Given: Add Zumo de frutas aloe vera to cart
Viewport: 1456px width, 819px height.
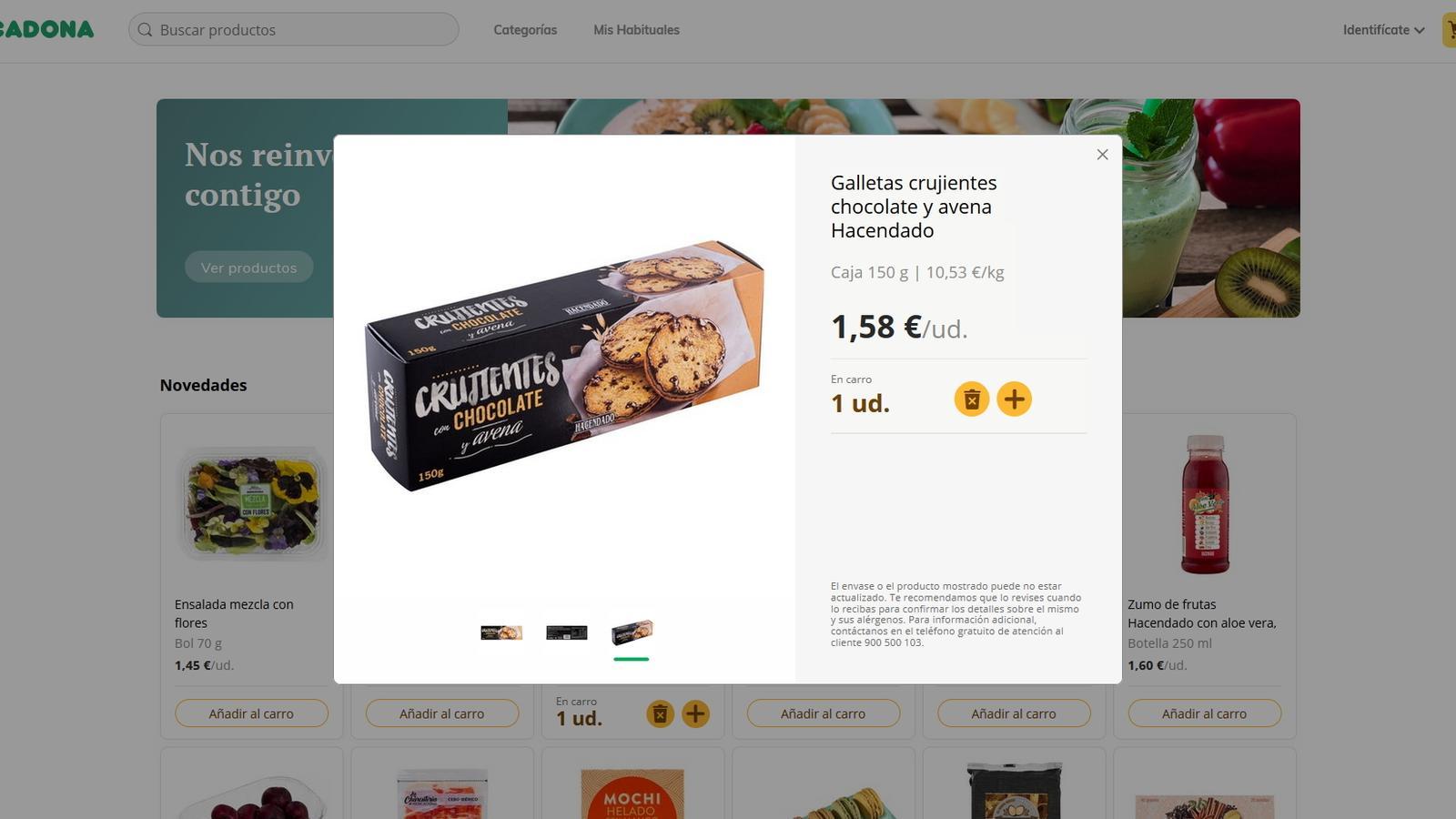Looking at the screenshot, I should 1204,713.
